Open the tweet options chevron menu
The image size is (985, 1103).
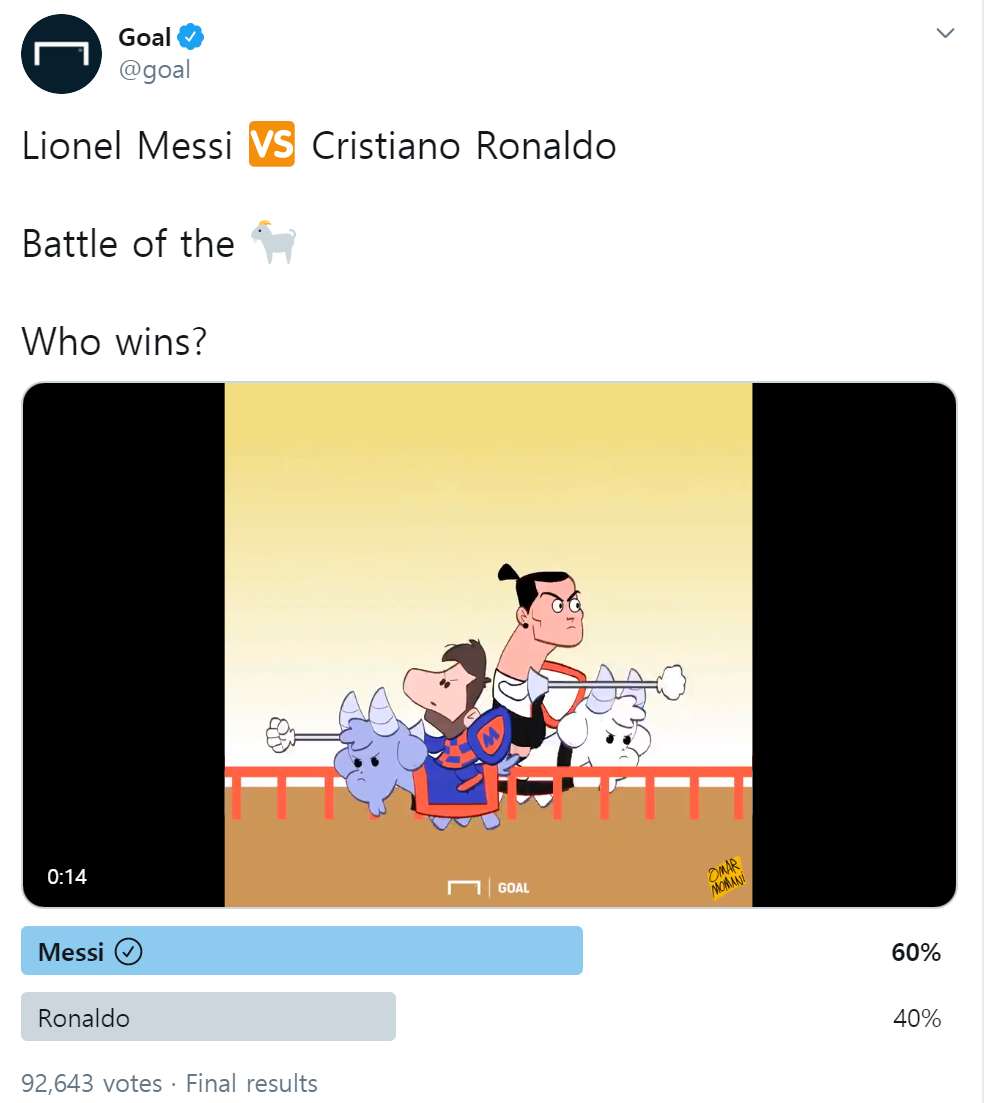pyautogui.click(x=945, y=35)
